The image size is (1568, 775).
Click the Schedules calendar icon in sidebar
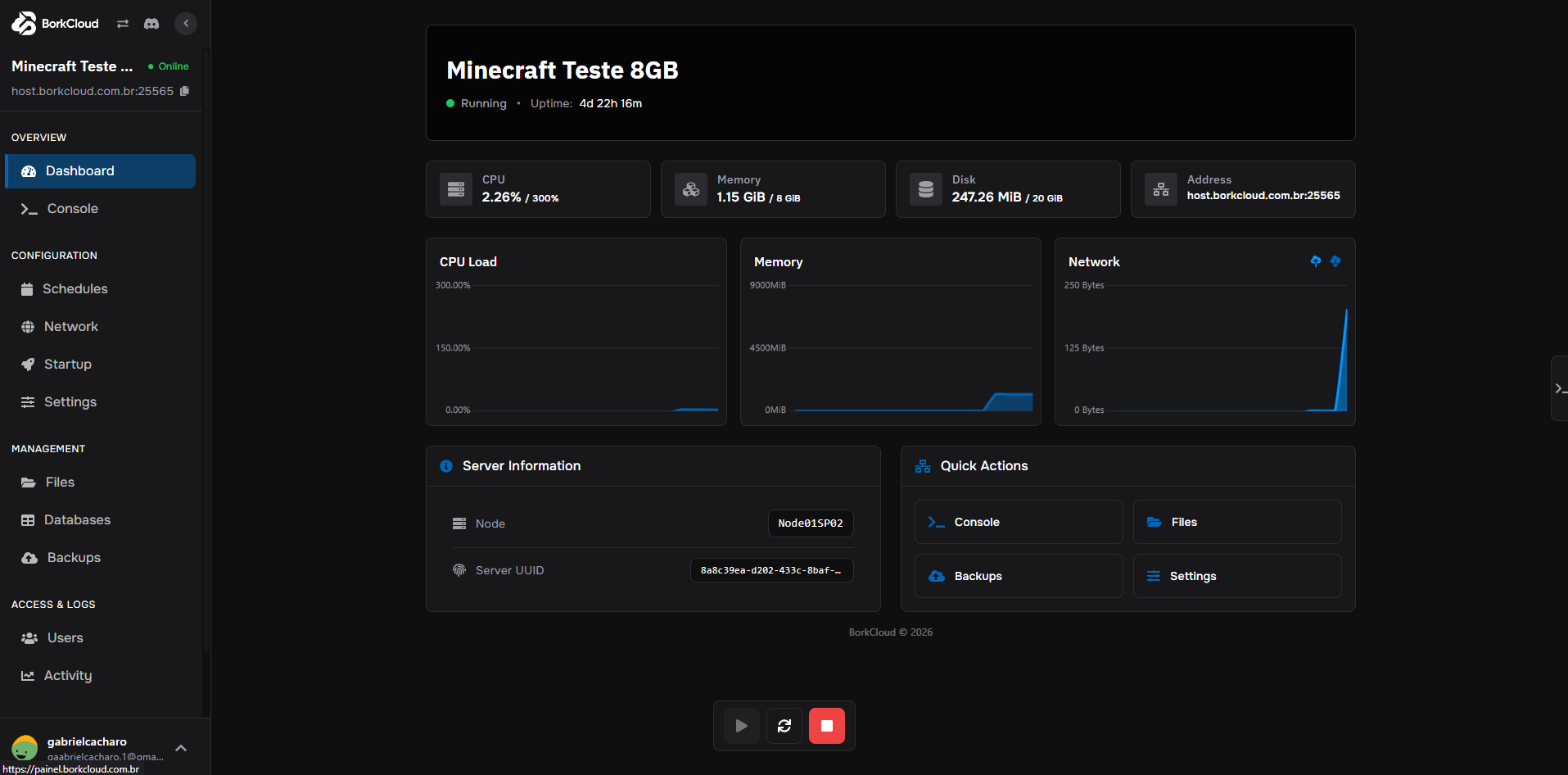(28, 288)
